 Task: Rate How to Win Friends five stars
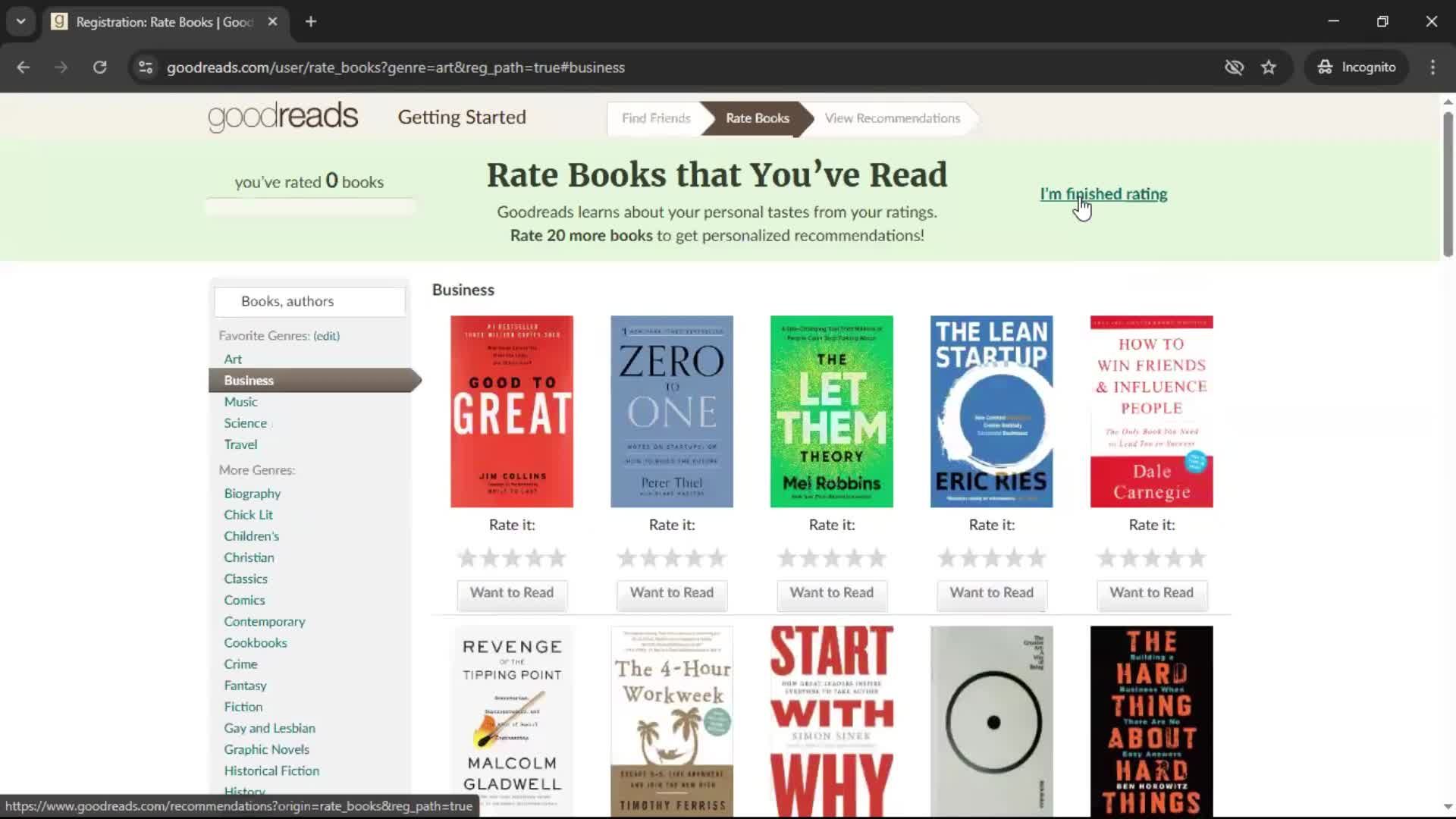click(x=1197, y=559)
